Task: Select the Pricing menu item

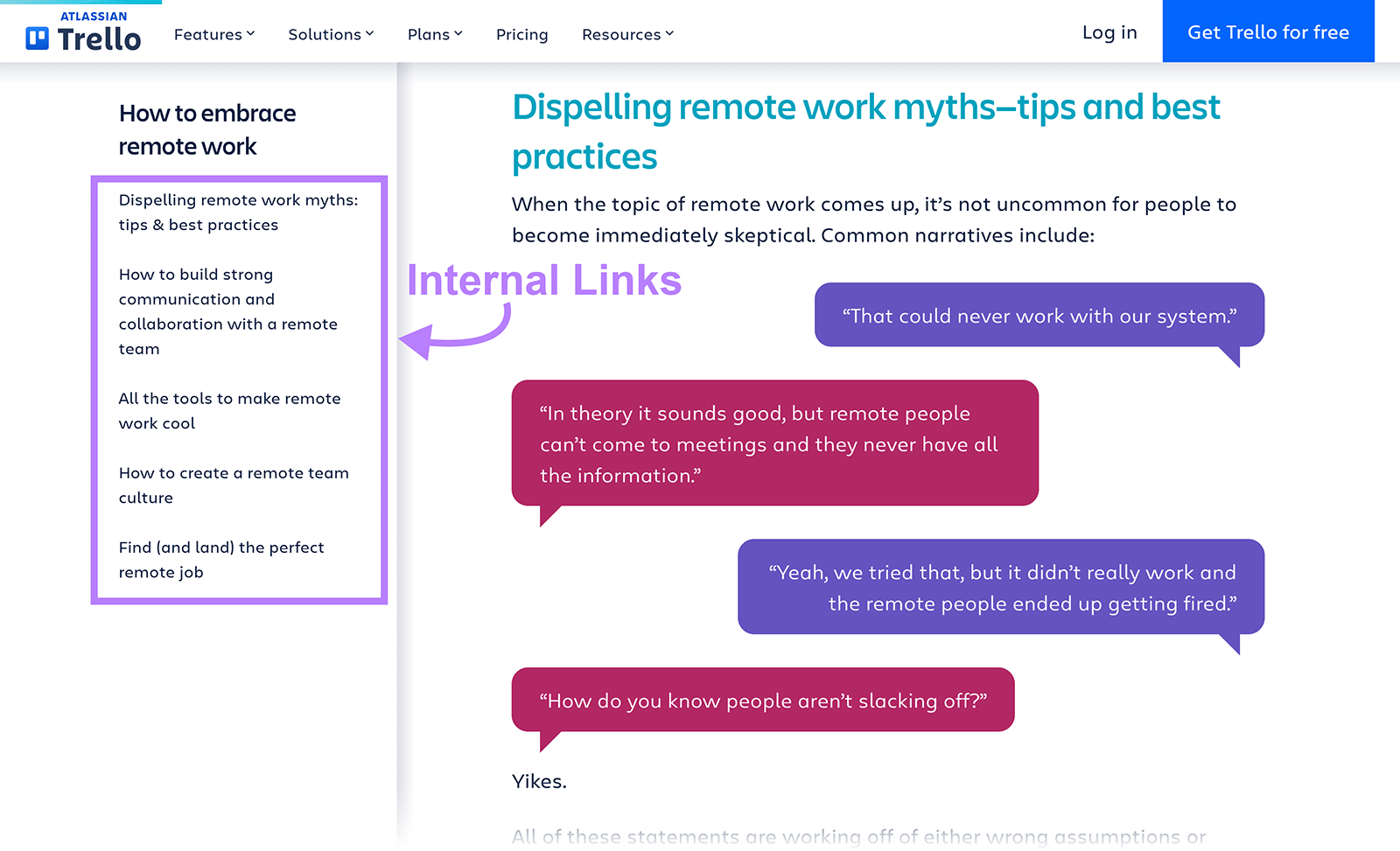Action: [521, 34]
